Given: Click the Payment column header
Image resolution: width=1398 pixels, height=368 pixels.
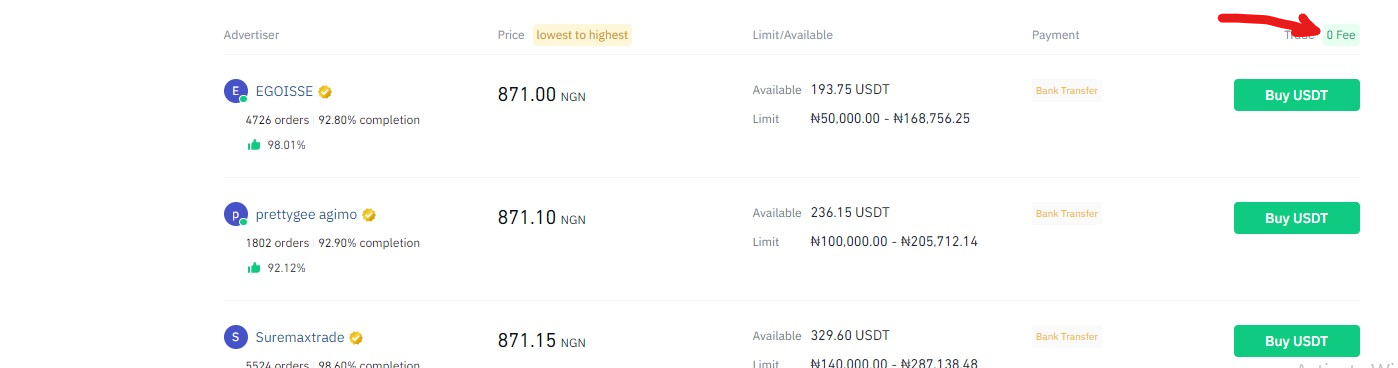Looking at the screenshot, I should coord(1055,35).
